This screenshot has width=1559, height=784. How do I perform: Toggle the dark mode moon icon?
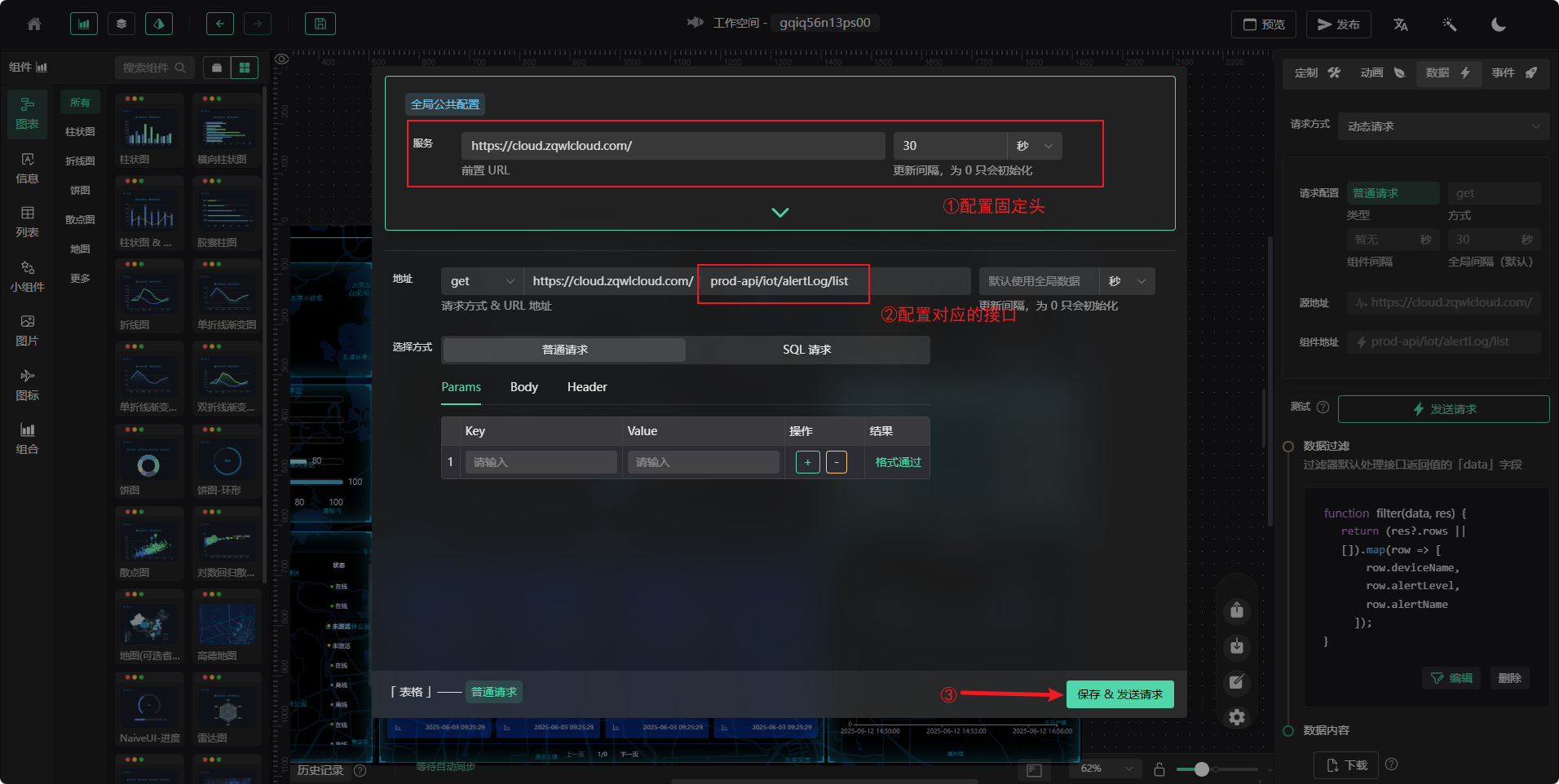(x=1498, y=24)
